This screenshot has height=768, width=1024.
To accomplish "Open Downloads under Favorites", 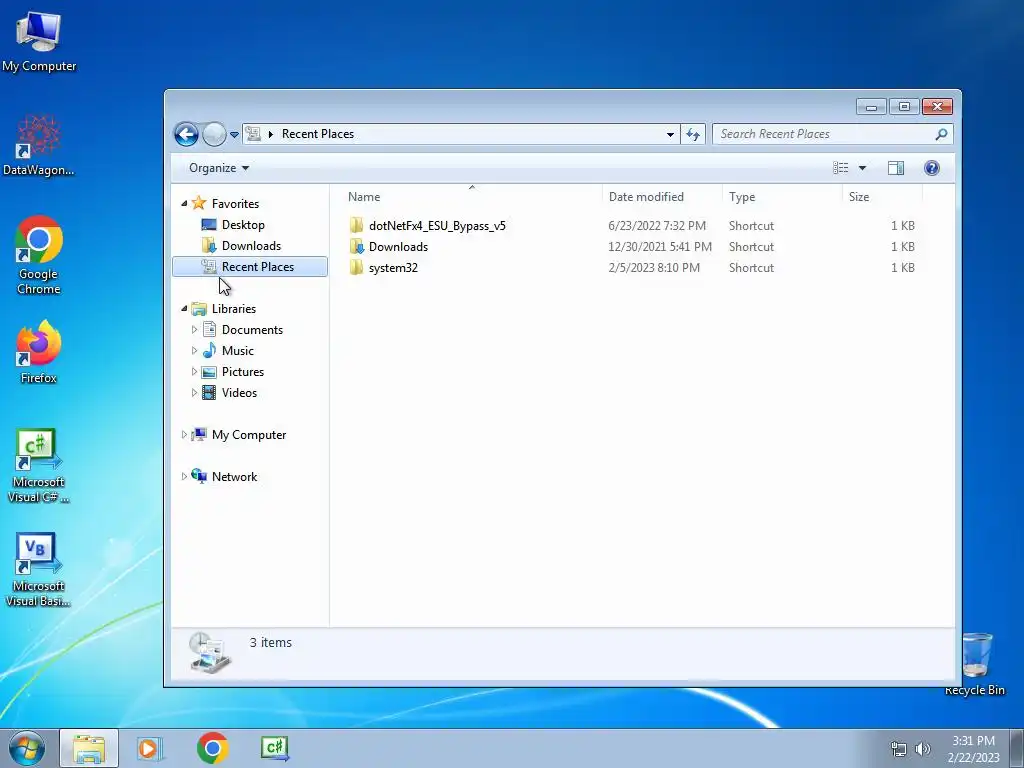I will (x=251, y=246).
